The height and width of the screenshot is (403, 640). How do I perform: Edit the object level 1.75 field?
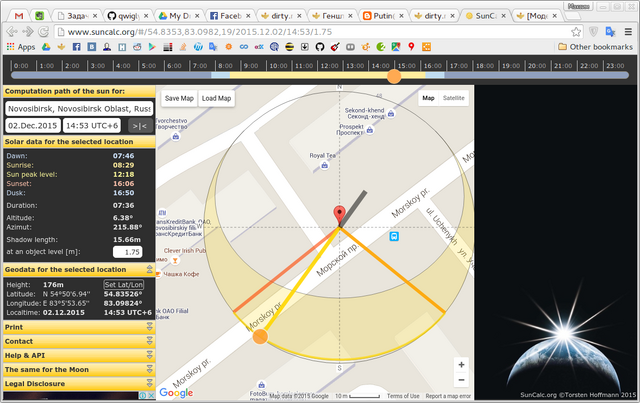tap(128, 252)
